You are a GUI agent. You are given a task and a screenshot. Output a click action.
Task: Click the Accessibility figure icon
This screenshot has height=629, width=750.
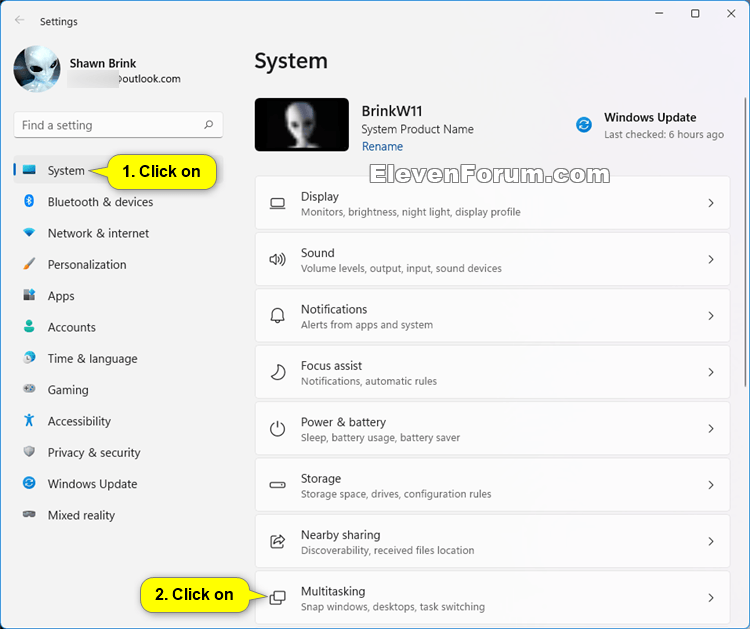pos(29,420)
